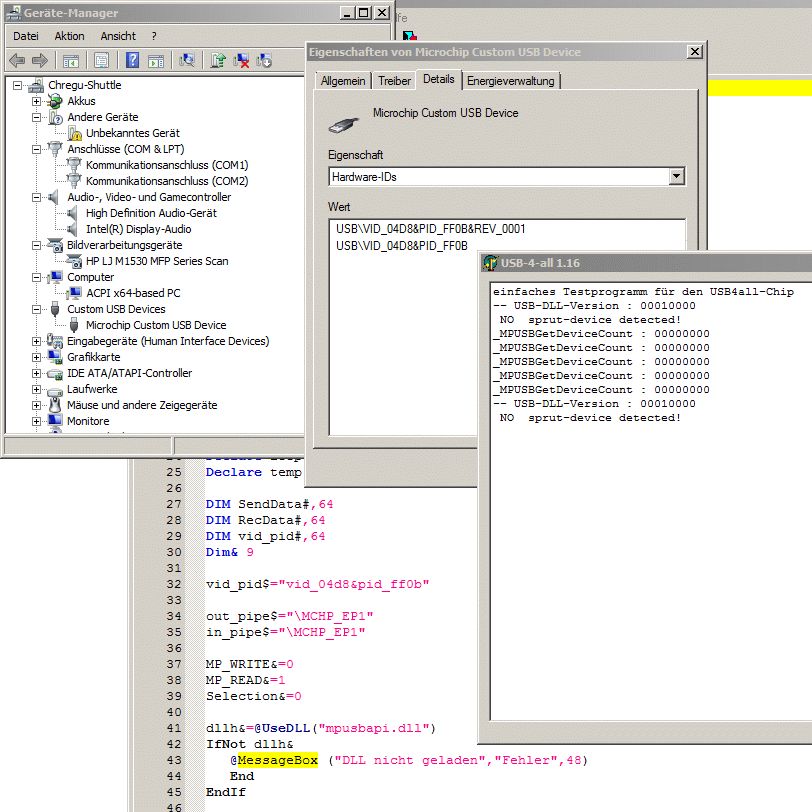Screen dimensions: 812x812
Task: Switch to the Energieverwaltung tab
Action: [x=510, y=81]
